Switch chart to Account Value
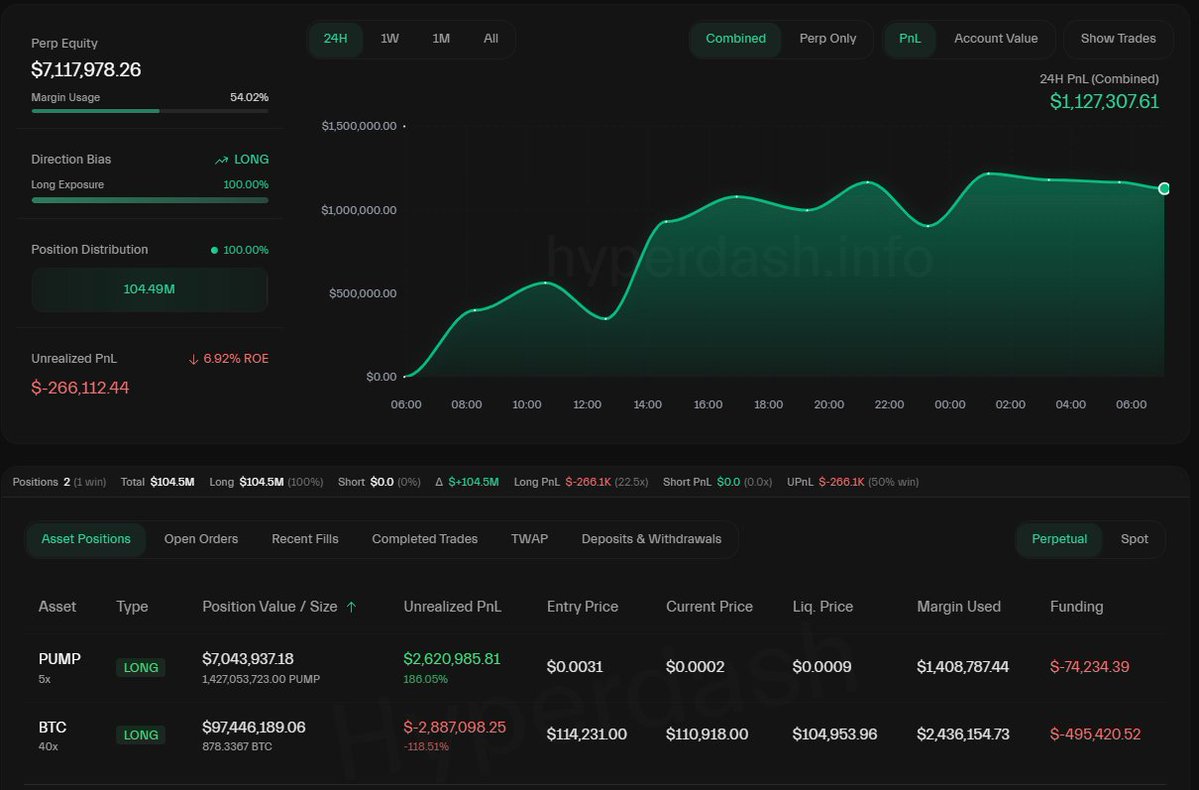1199x790 pixels. click(x=996, y=39)
